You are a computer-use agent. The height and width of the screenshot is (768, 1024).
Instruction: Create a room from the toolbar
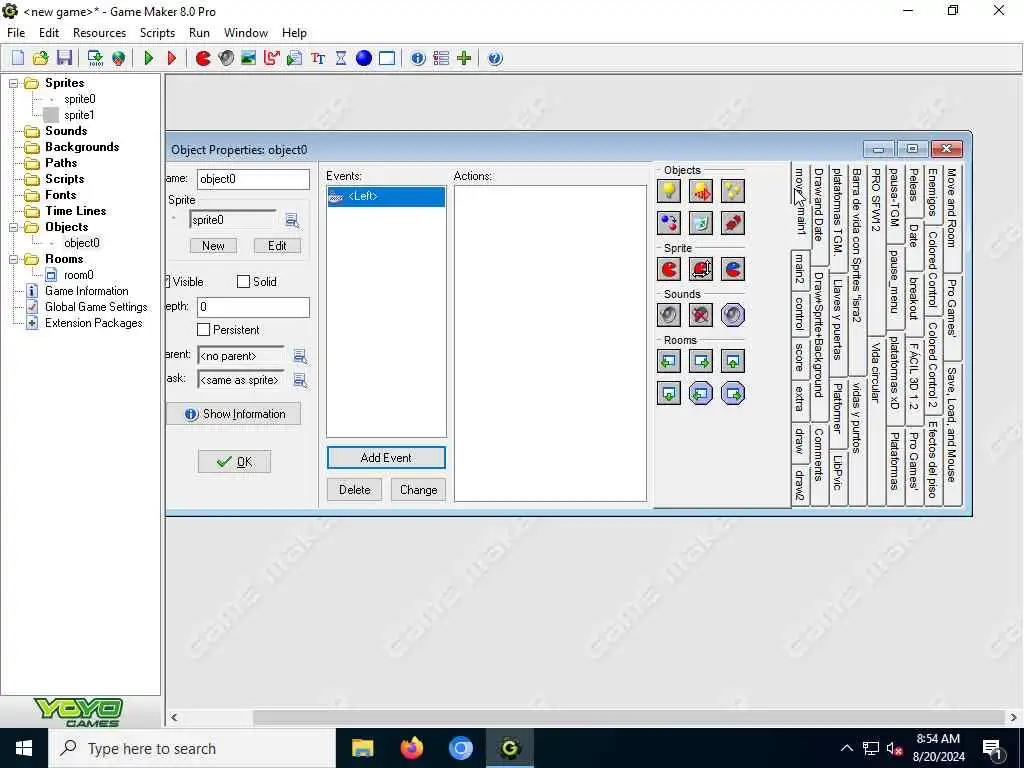(387, 58)
